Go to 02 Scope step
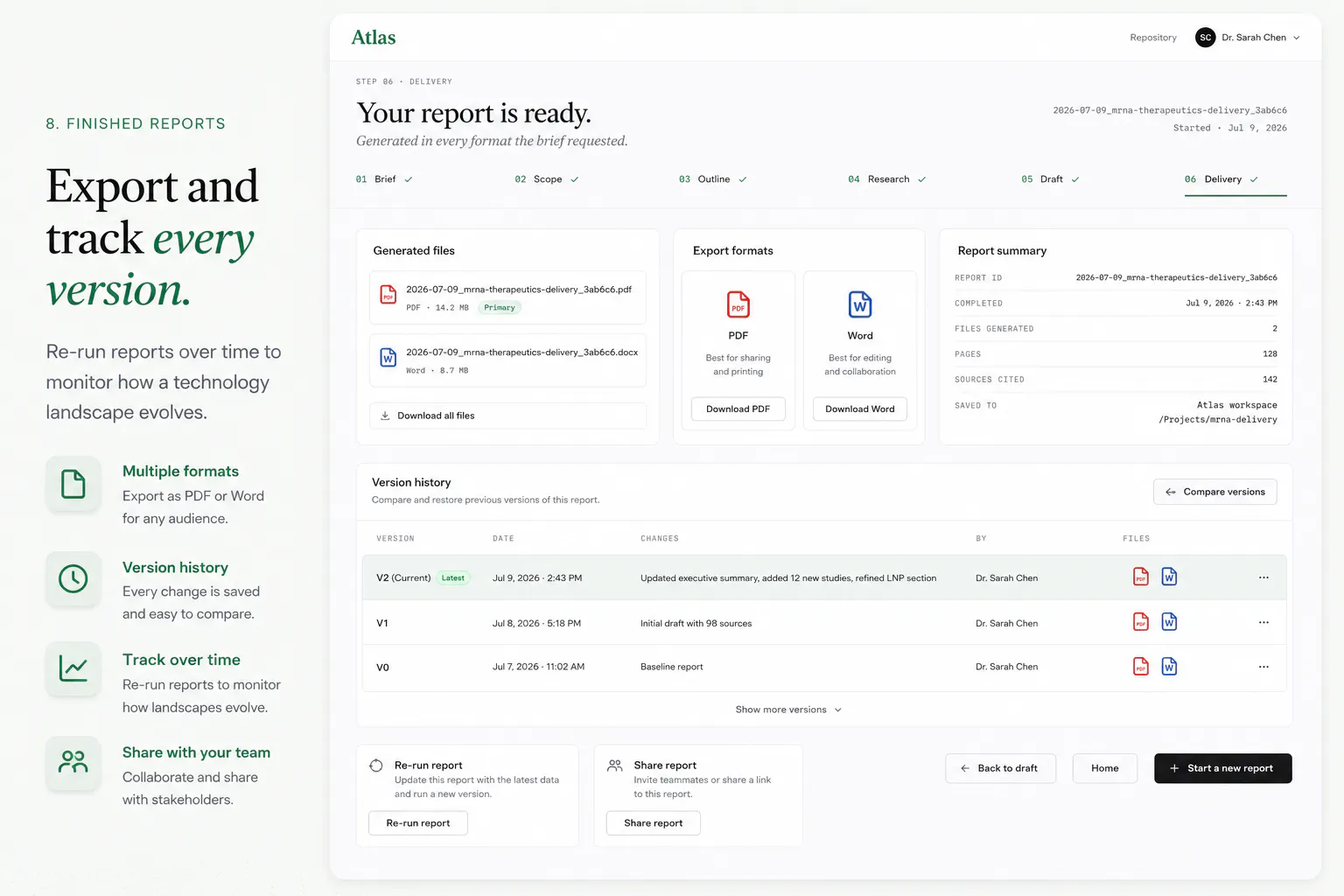The height and width of the screenshot is (896, 1344). (547, 179)
